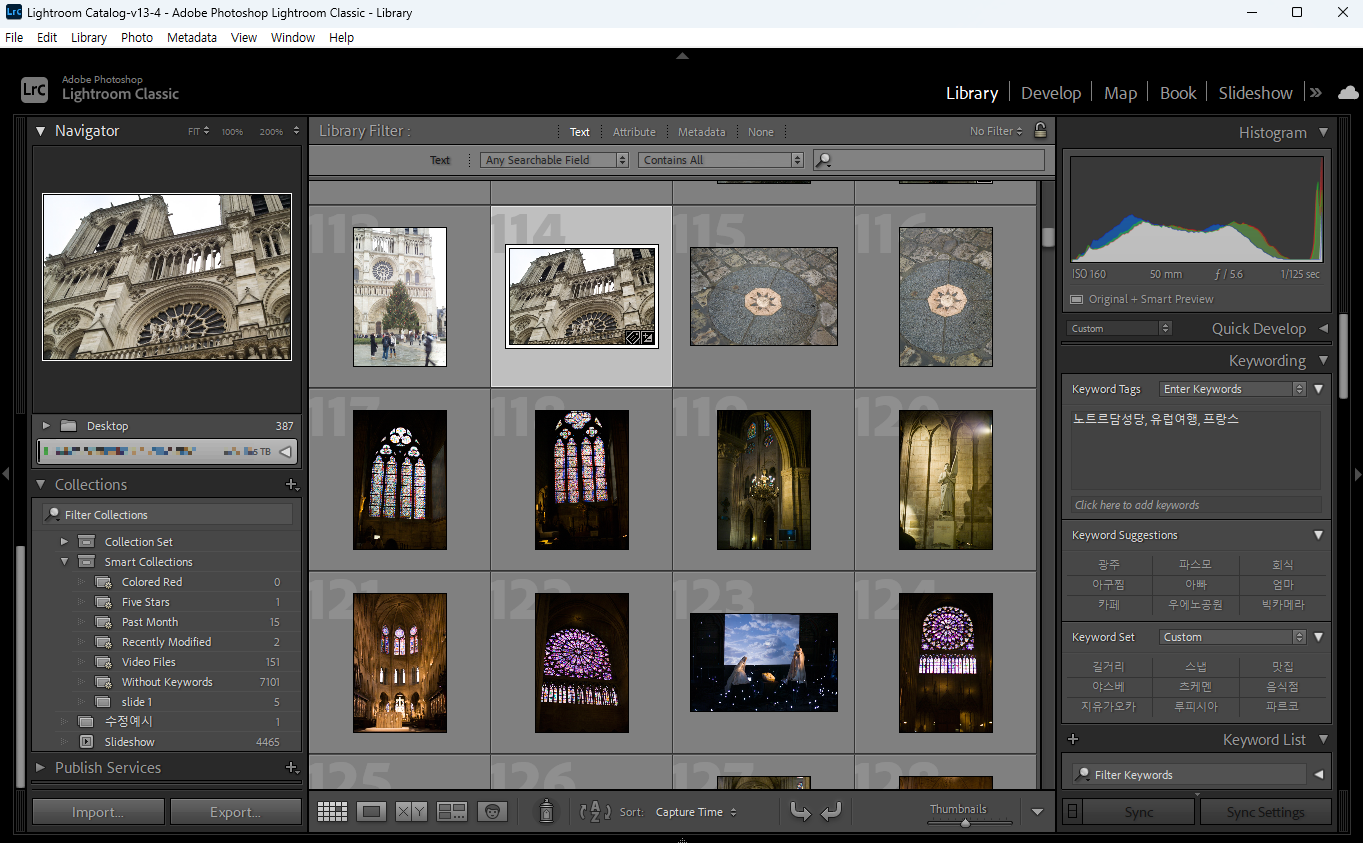
Task: Open Quick Develop Custom preset dropdown
Action: point(1119,328)
